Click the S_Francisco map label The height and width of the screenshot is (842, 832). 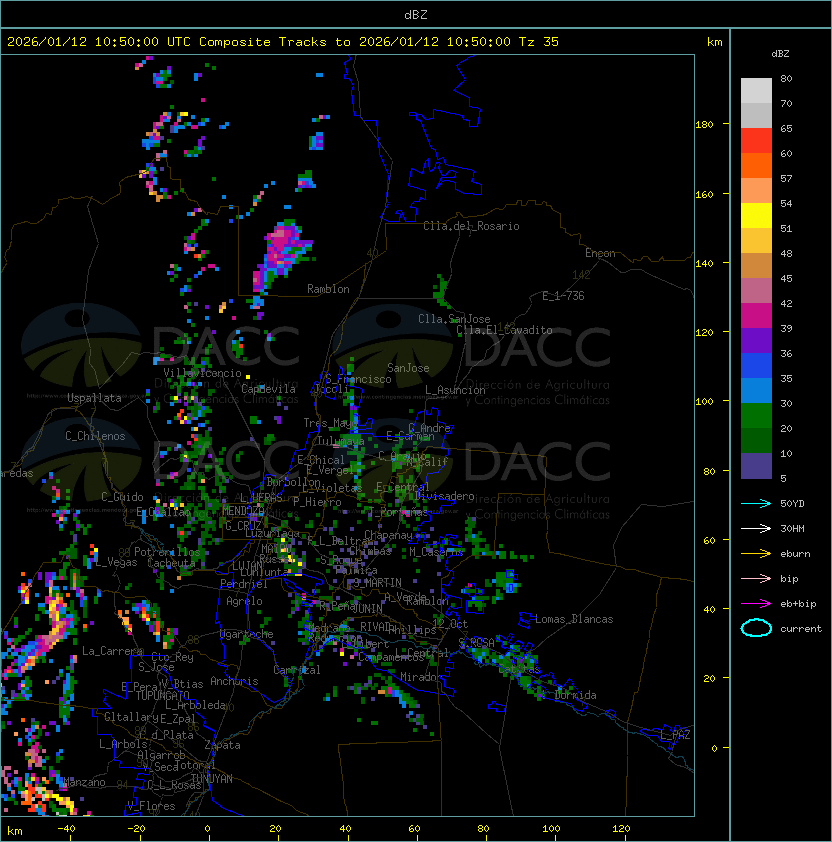click(x=358, y=379)
